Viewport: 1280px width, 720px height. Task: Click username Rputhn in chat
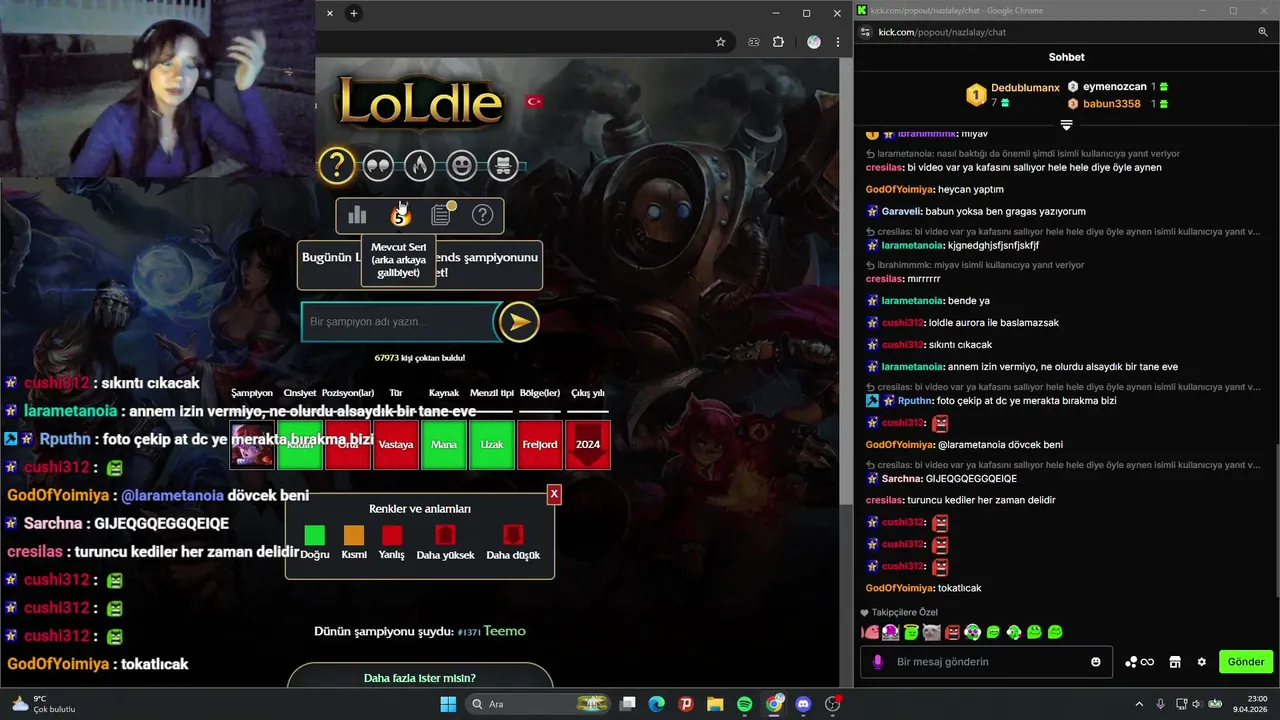(x=914, y=400)
